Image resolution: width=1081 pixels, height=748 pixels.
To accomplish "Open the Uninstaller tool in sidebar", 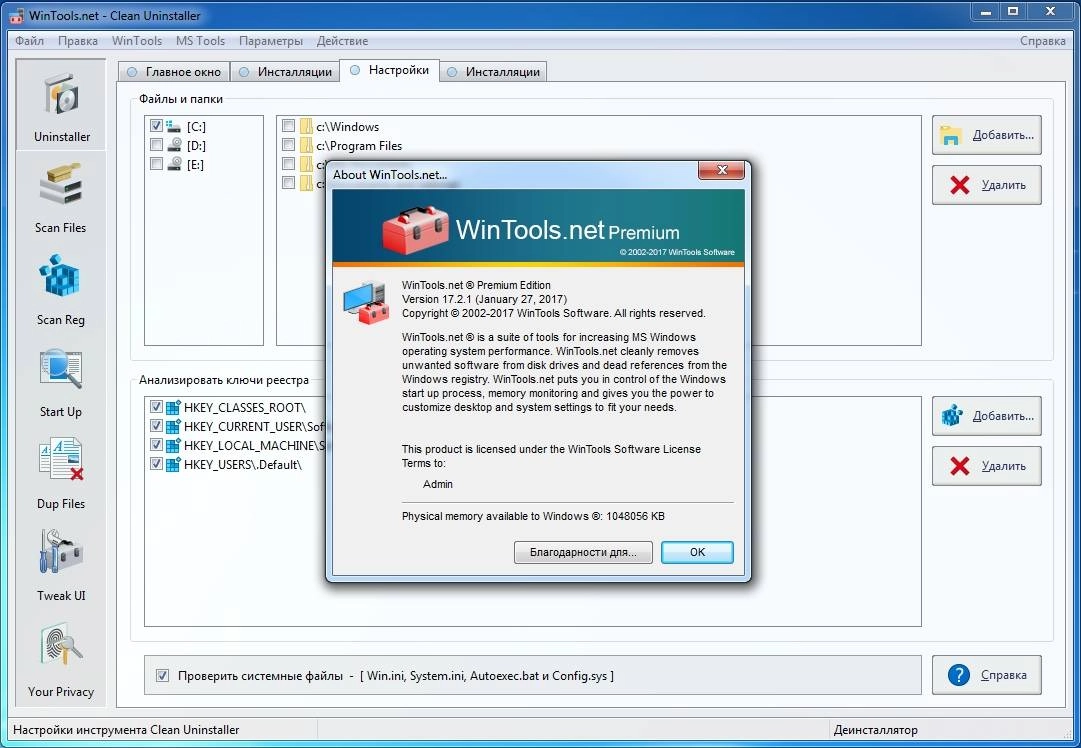I will tap(61, 105).
